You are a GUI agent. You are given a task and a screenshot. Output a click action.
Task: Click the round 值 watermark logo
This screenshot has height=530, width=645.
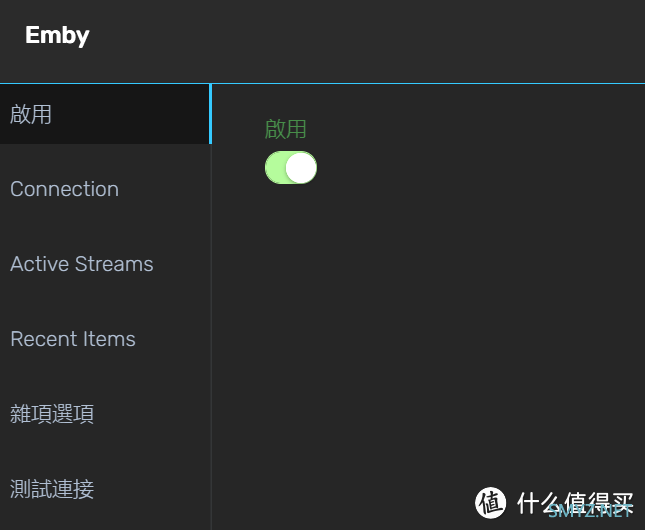(x=490, y=502)
